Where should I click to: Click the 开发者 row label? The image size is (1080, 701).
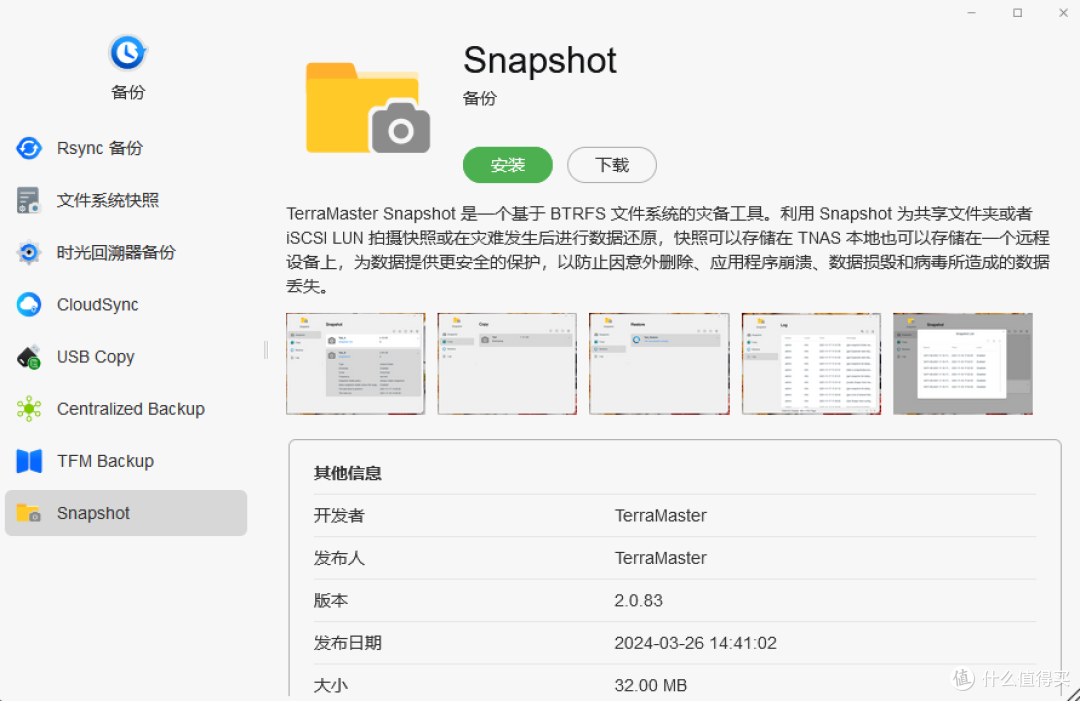[339, 515]
